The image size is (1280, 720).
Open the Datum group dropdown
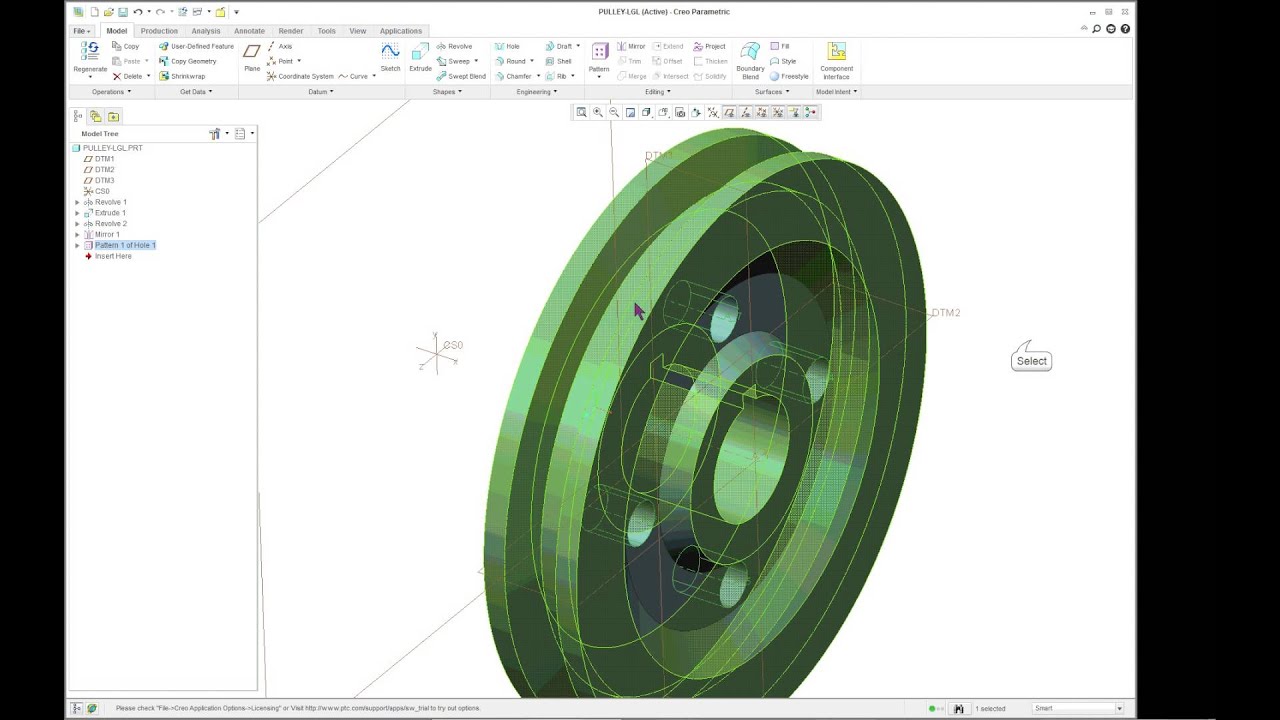[x=320, y=92]
